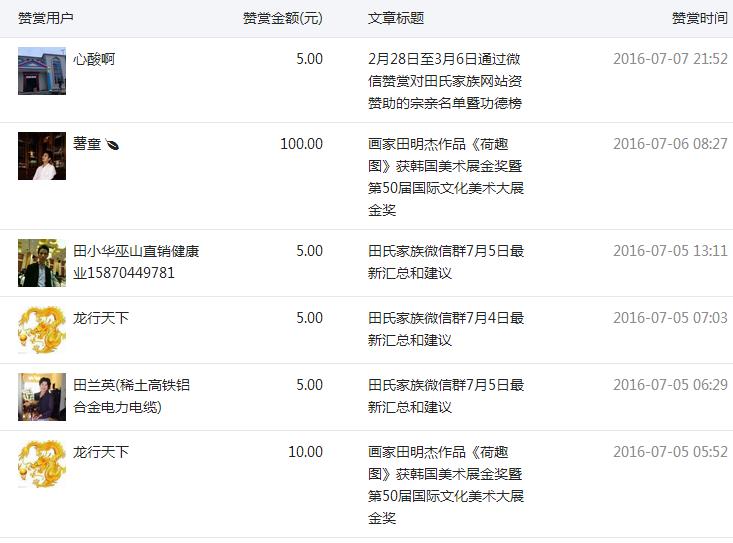Click the 赞赏金额(元) column header
Image resolution: width=733 pixels, height=543 pixels.
pos(283,18)
